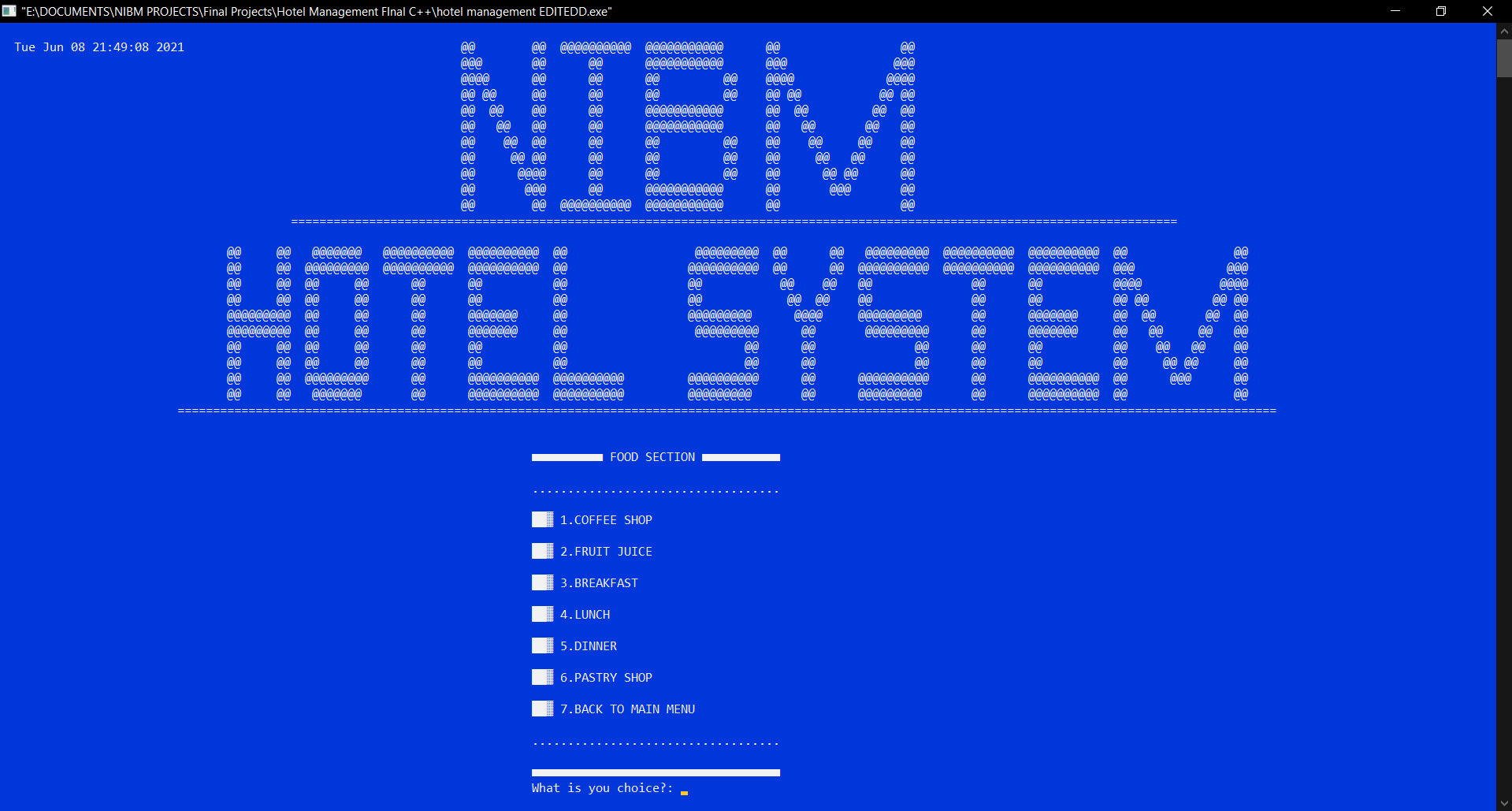Screen dimensions: 1512x811
Task: Select the FRUIT JUICE menu option
Action: (606, 551)
